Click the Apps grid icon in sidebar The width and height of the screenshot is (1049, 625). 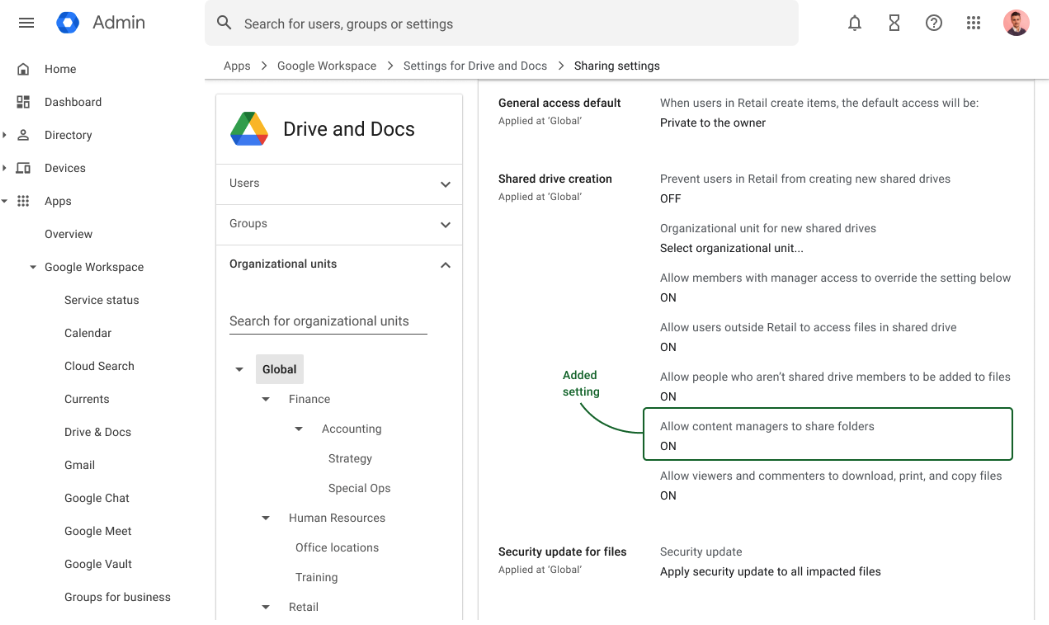[x=23, y=201]
